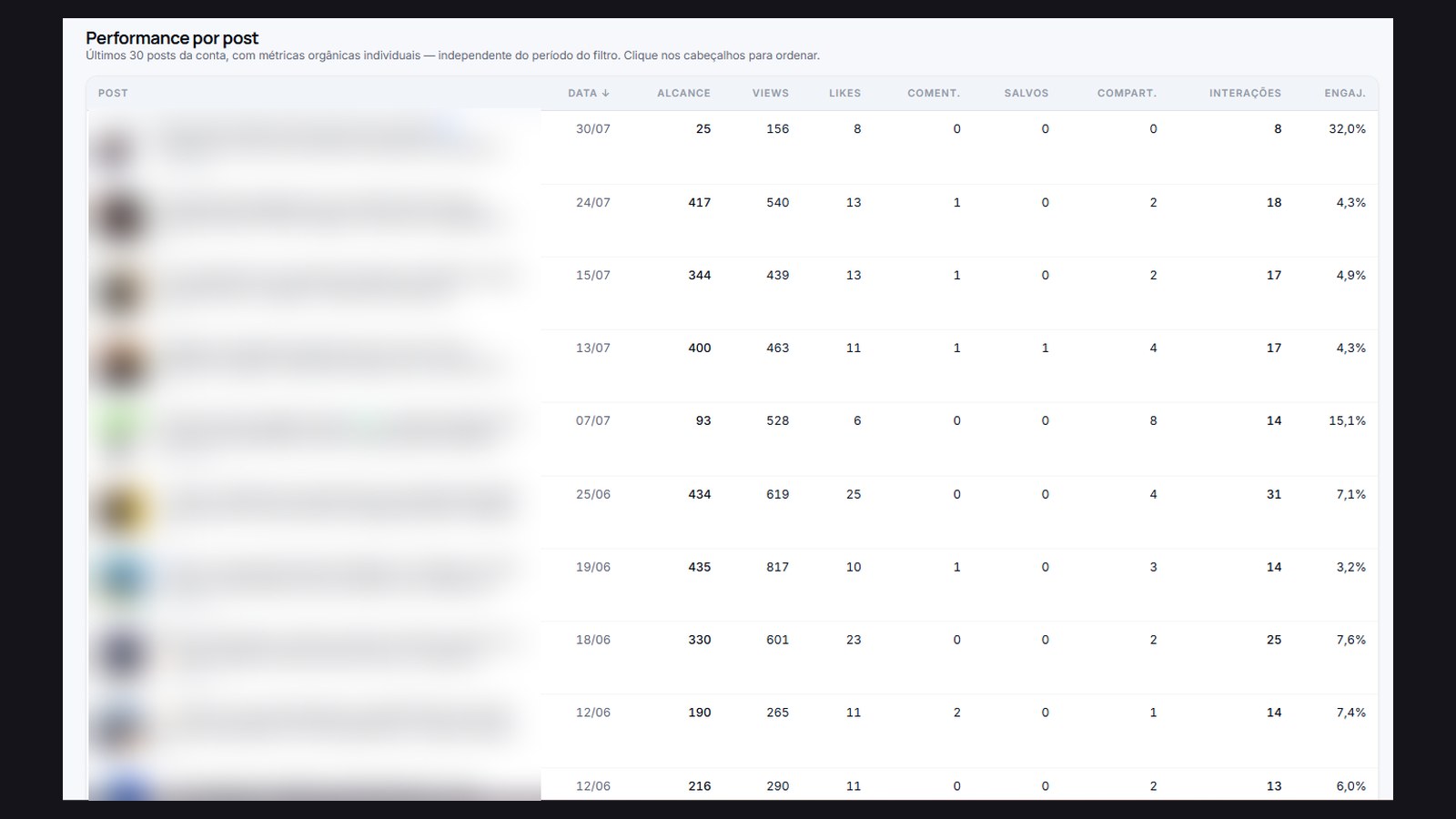Screen dimensions: 1456x819
Task: Click engagement value 7,4%
Action: coord(1351,713)
